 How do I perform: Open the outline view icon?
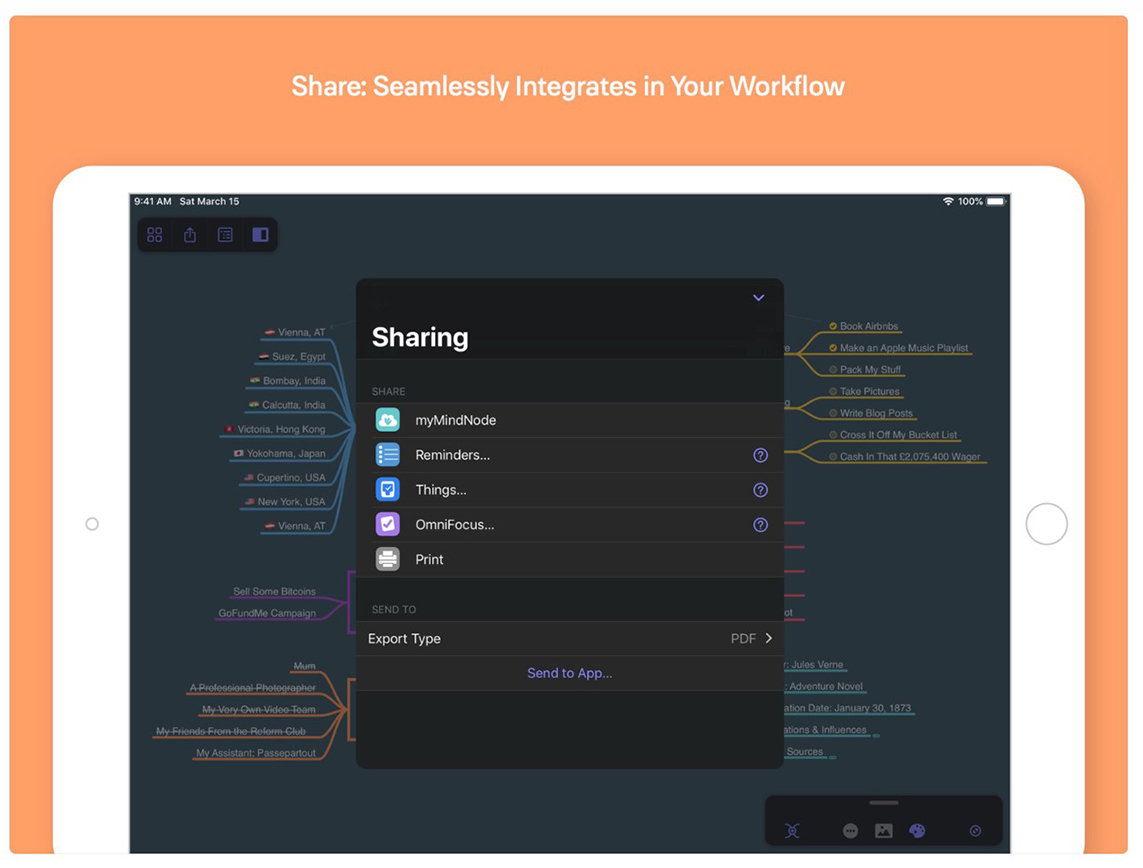coord(225,235)
